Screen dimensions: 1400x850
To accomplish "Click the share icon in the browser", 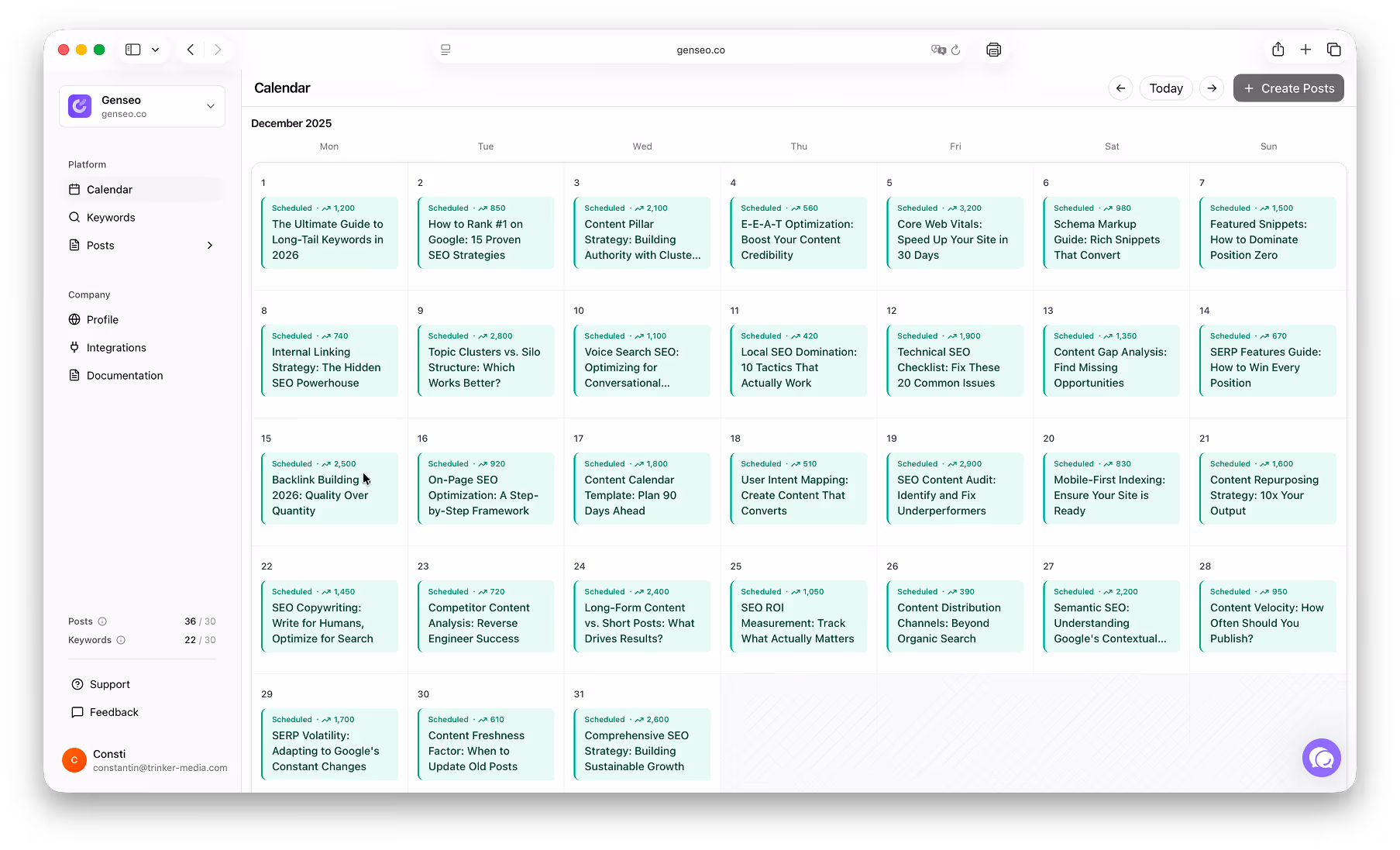I will point(1278,49).
